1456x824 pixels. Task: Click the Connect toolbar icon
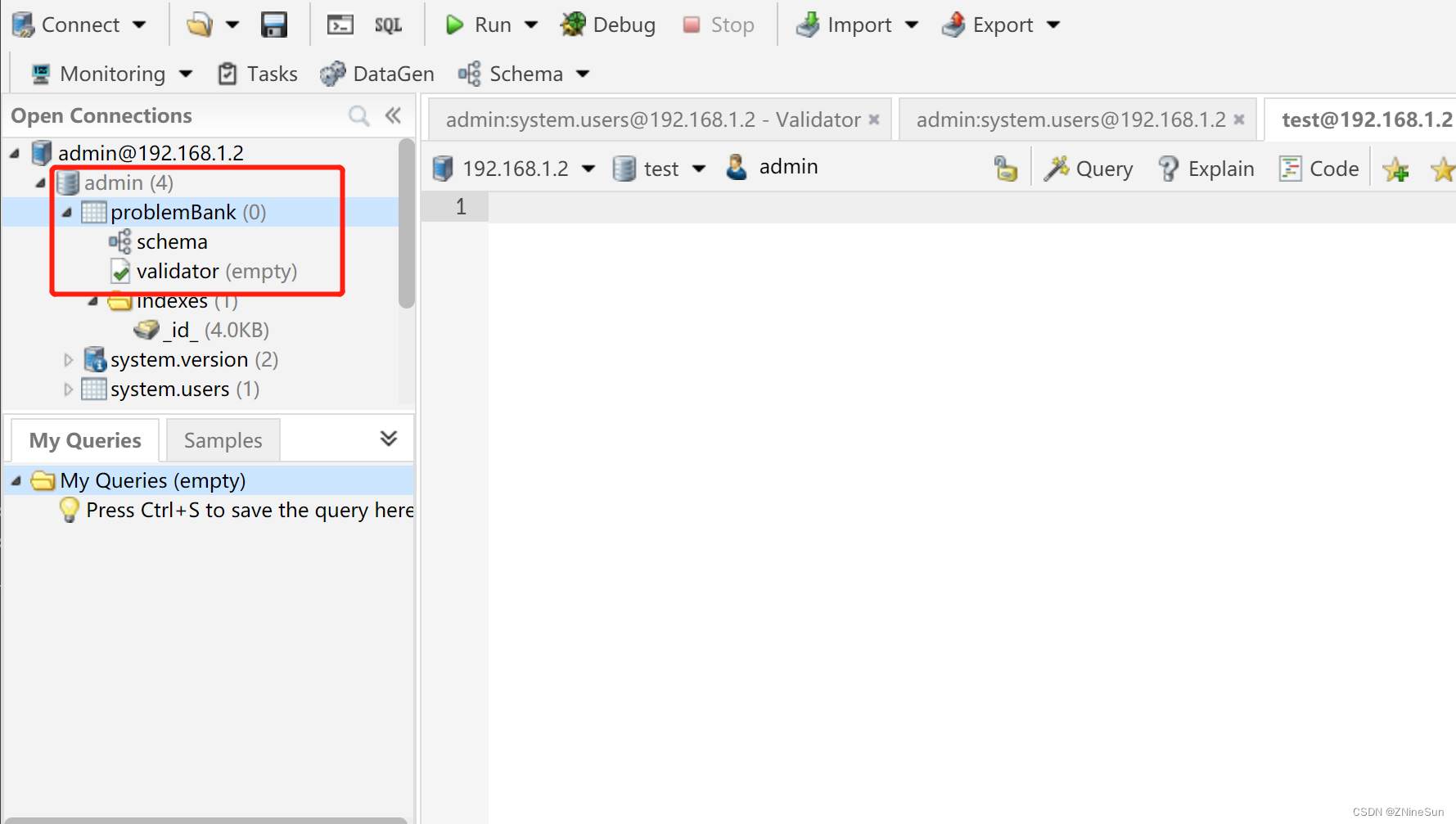pyautogui.click(x=24, y=25)
